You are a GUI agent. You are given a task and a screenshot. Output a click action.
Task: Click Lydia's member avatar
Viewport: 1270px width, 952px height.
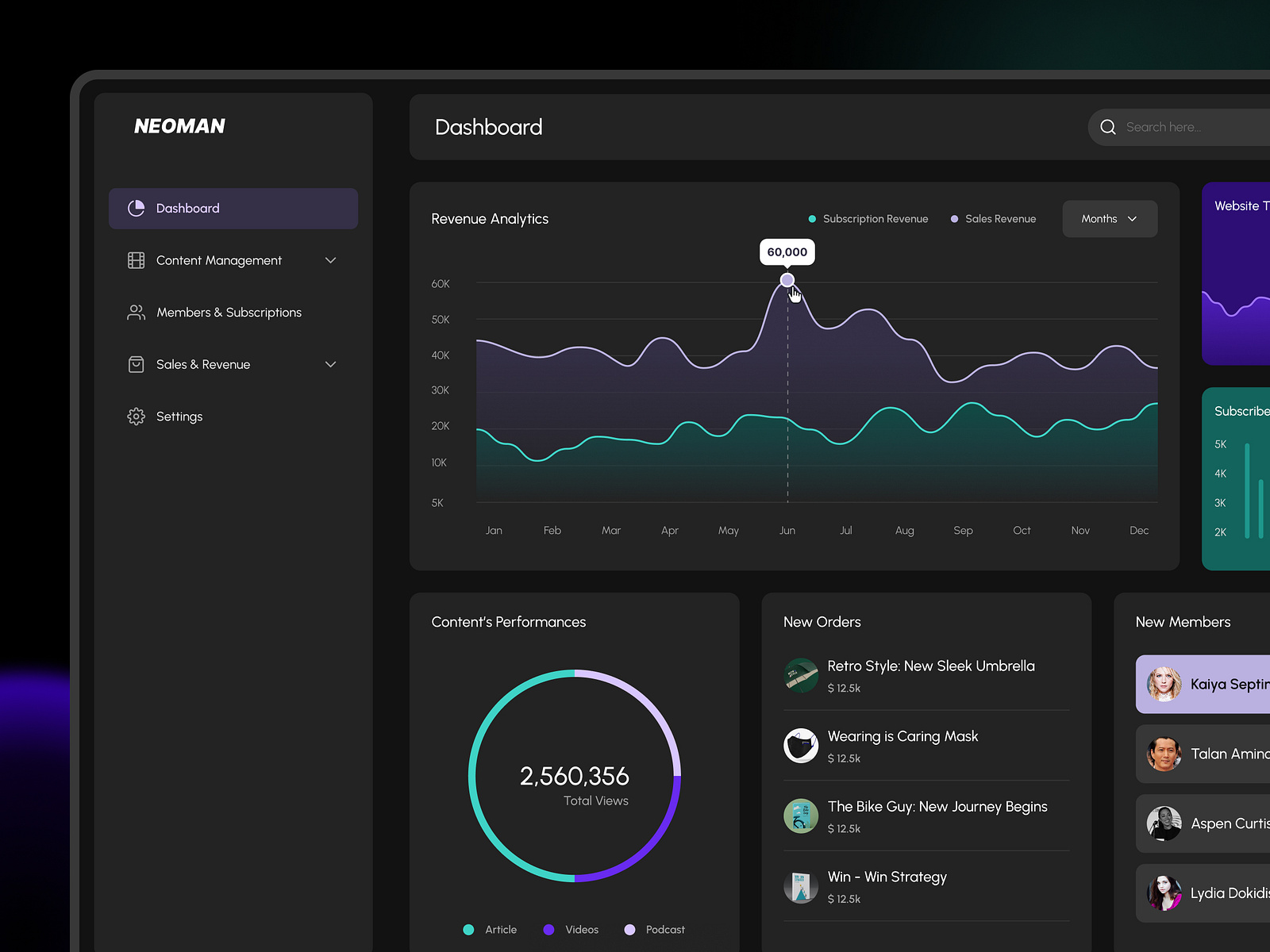pyautogui.click(x=1164, y=893)
